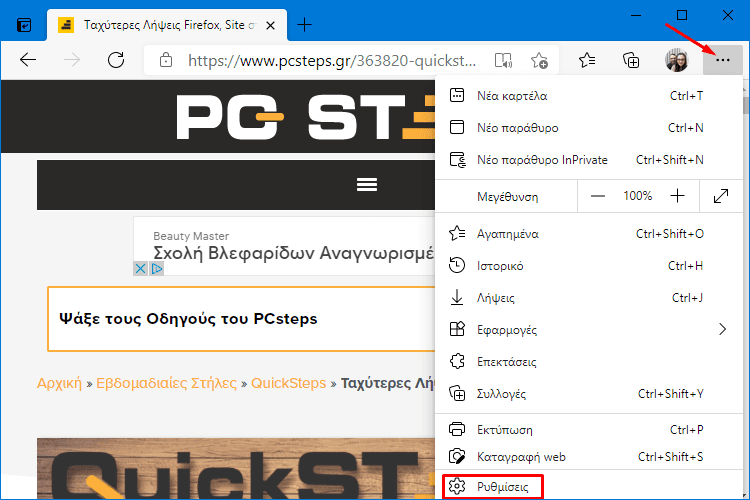Screen dimensions: 750x500
Task: Select Εκτύπωση to print the page
Action: 589,430
